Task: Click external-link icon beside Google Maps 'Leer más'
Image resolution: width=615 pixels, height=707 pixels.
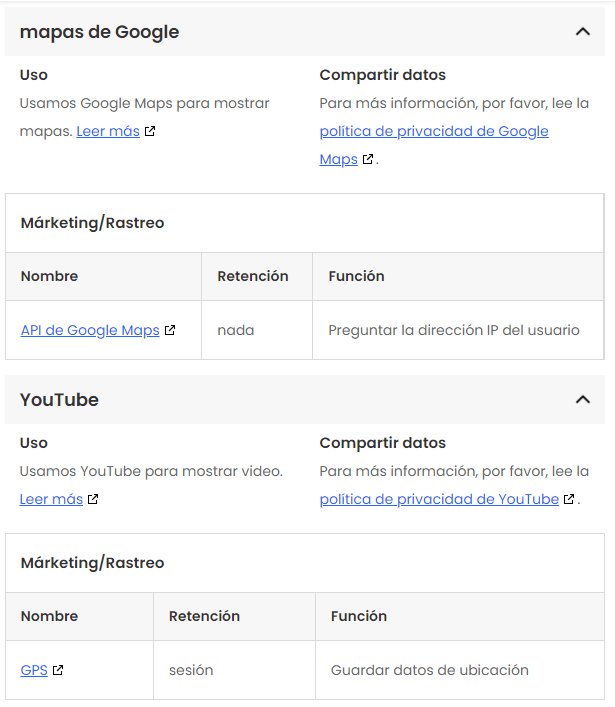Action: coord(150,131)
